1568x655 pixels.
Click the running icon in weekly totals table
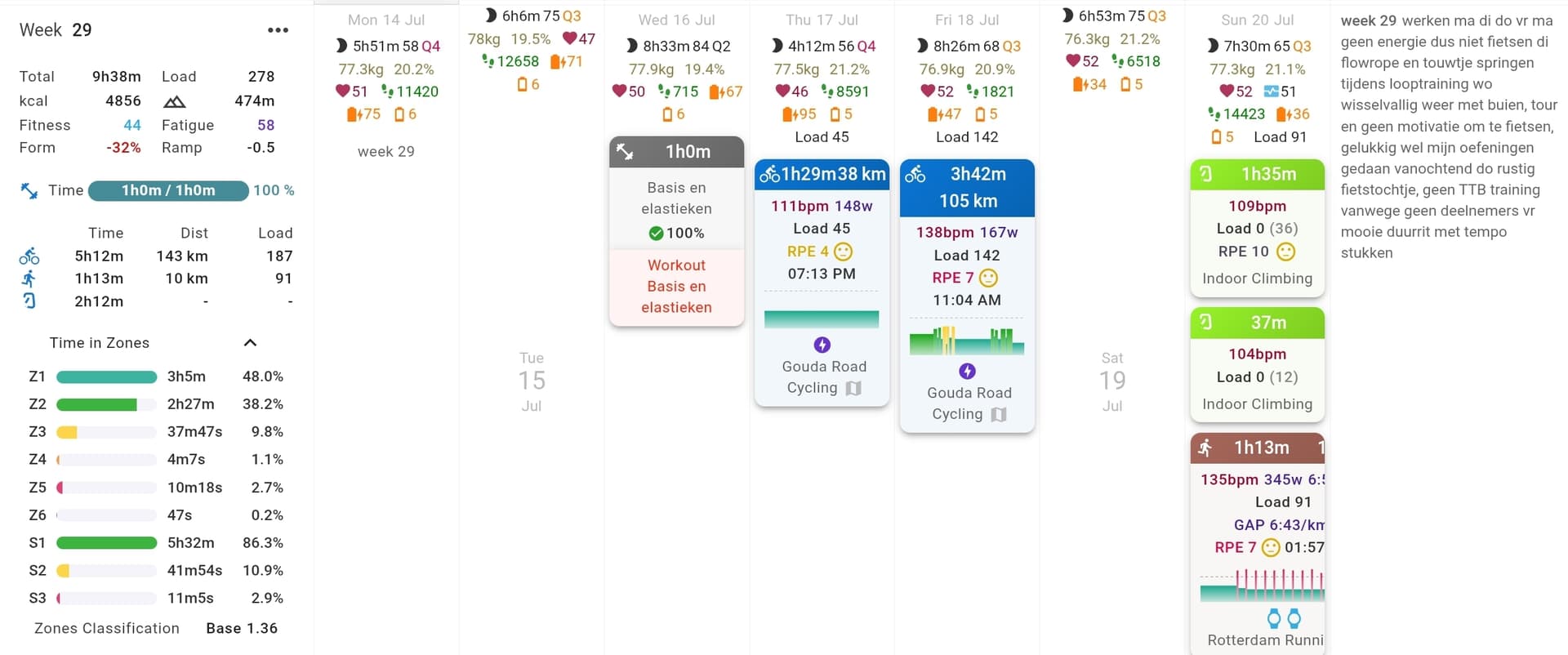coord(29,278)
